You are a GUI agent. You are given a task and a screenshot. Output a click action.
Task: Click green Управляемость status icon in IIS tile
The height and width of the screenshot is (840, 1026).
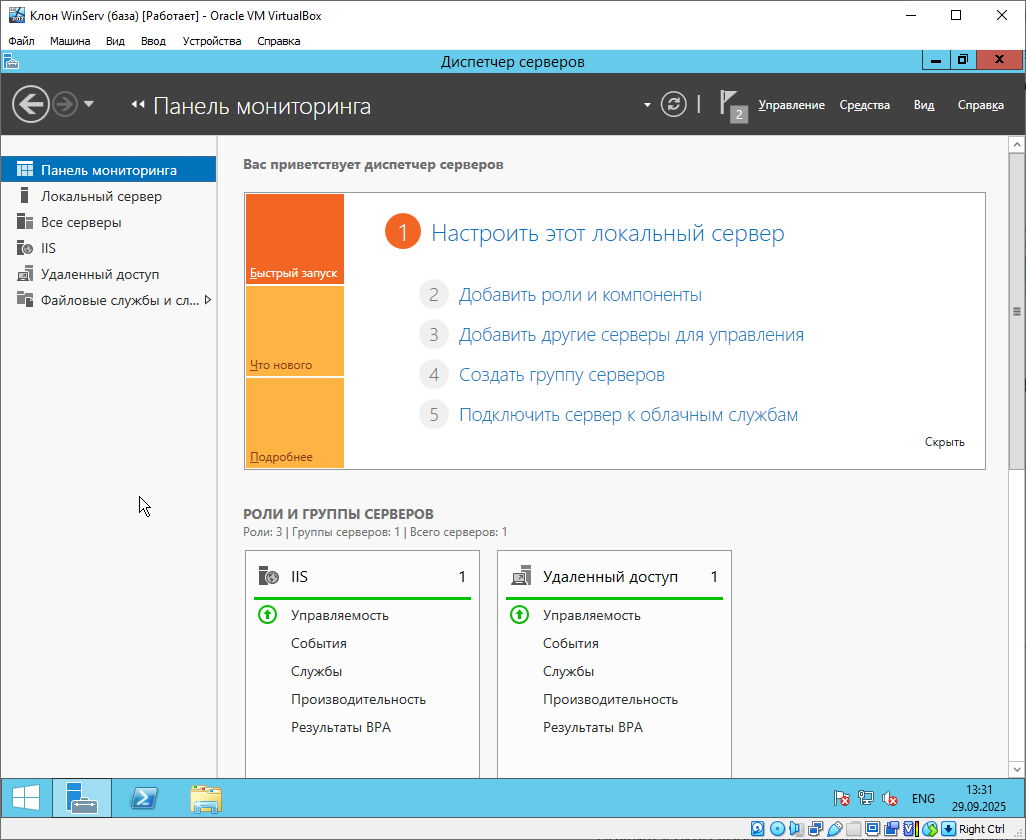[x=267, y=615]
